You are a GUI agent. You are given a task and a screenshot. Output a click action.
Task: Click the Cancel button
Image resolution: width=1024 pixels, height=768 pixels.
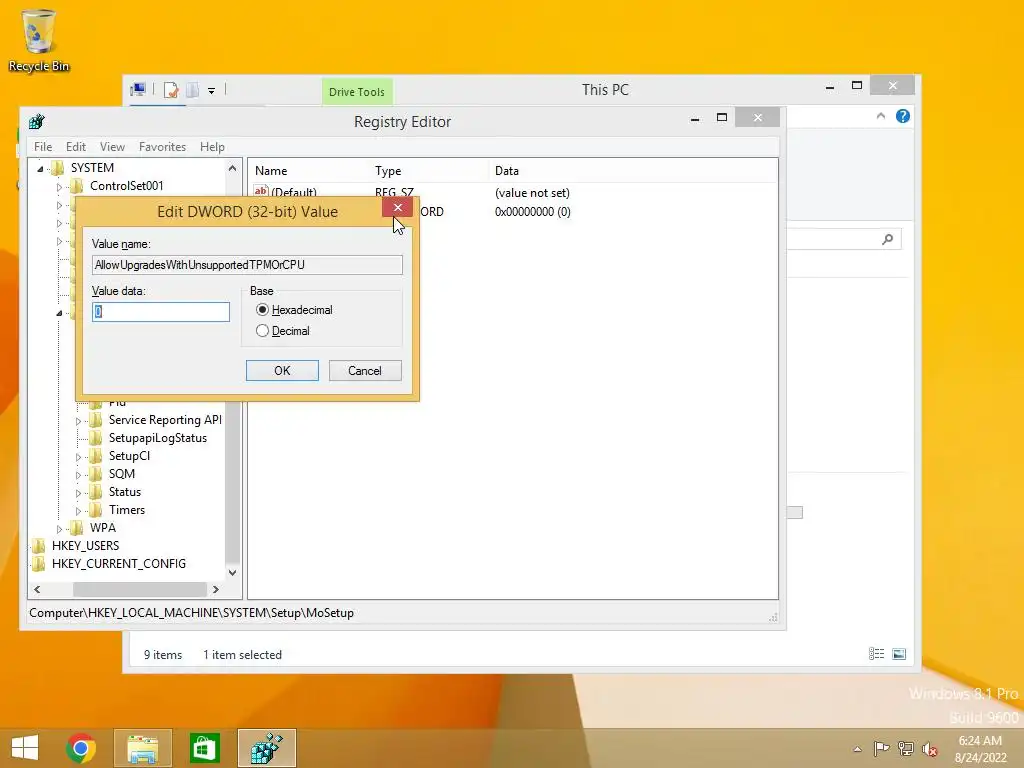tap(365, 370)
